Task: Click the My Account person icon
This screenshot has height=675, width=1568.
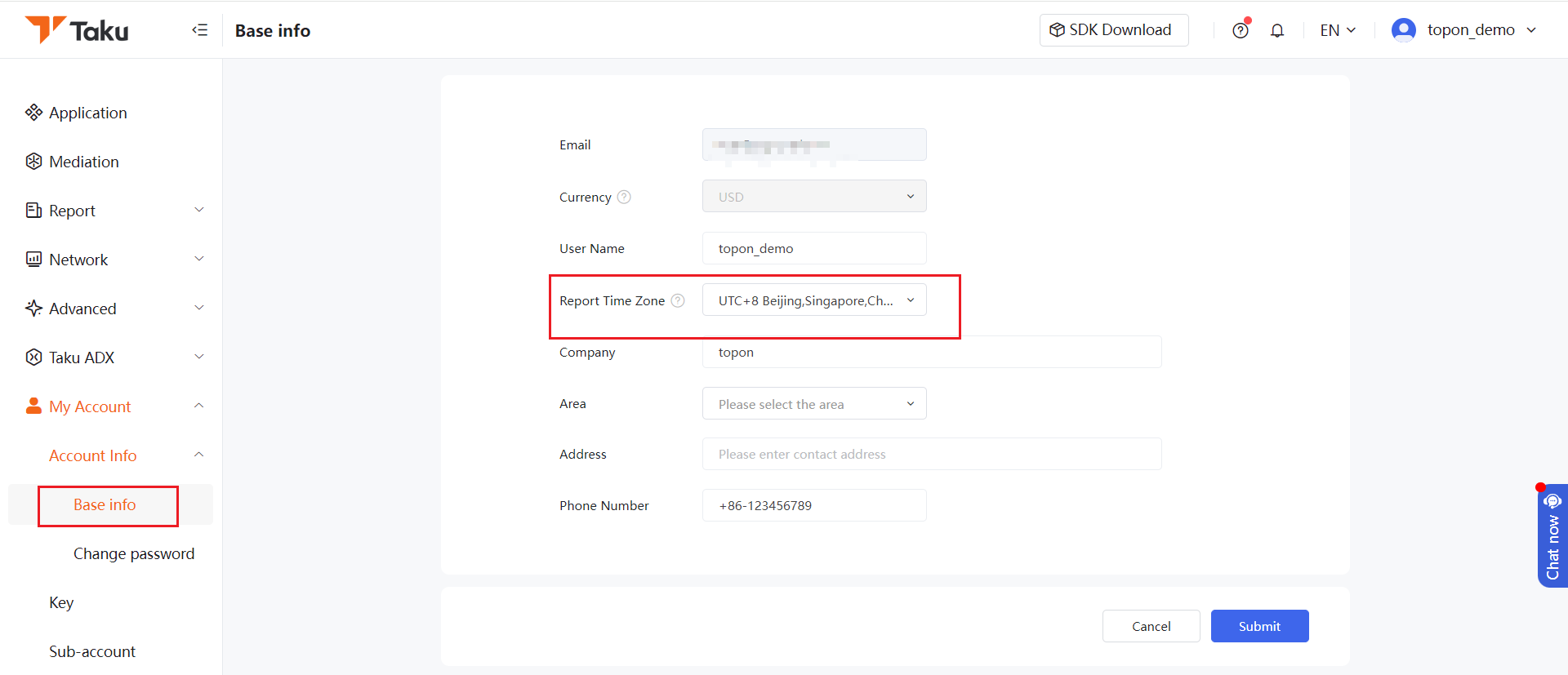Action: (x=33, y=406)
